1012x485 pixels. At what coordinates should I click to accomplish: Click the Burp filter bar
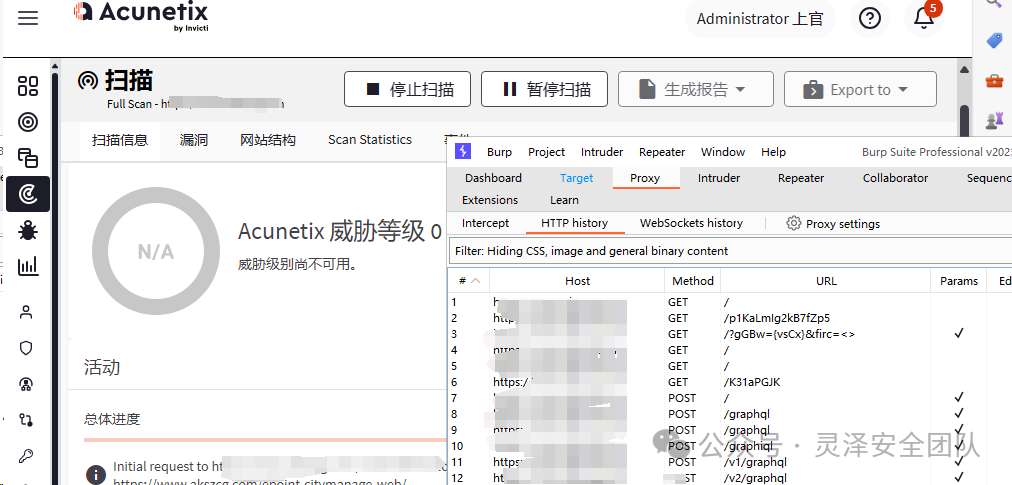[x=730, y=251]
